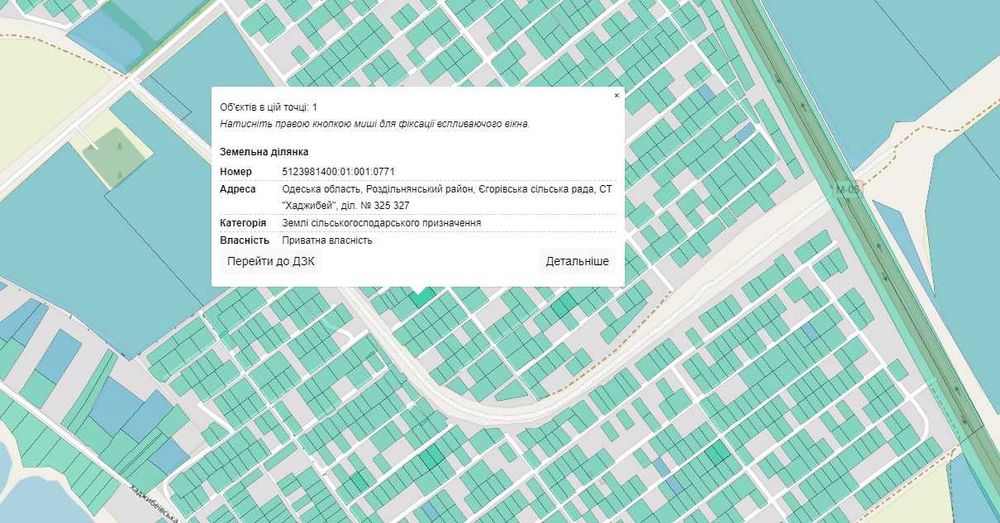The width and height of the screenshot is (1000, 523).
Task: Click the 'Власність' field label in popup
Action: (x=244, y=240)
